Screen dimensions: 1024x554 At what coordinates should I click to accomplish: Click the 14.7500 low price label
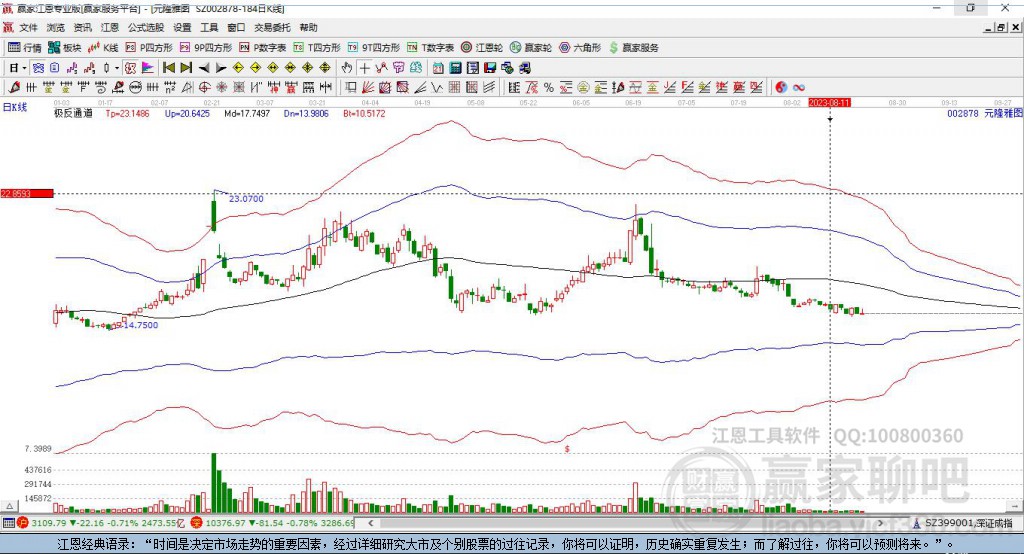[141, 325]
